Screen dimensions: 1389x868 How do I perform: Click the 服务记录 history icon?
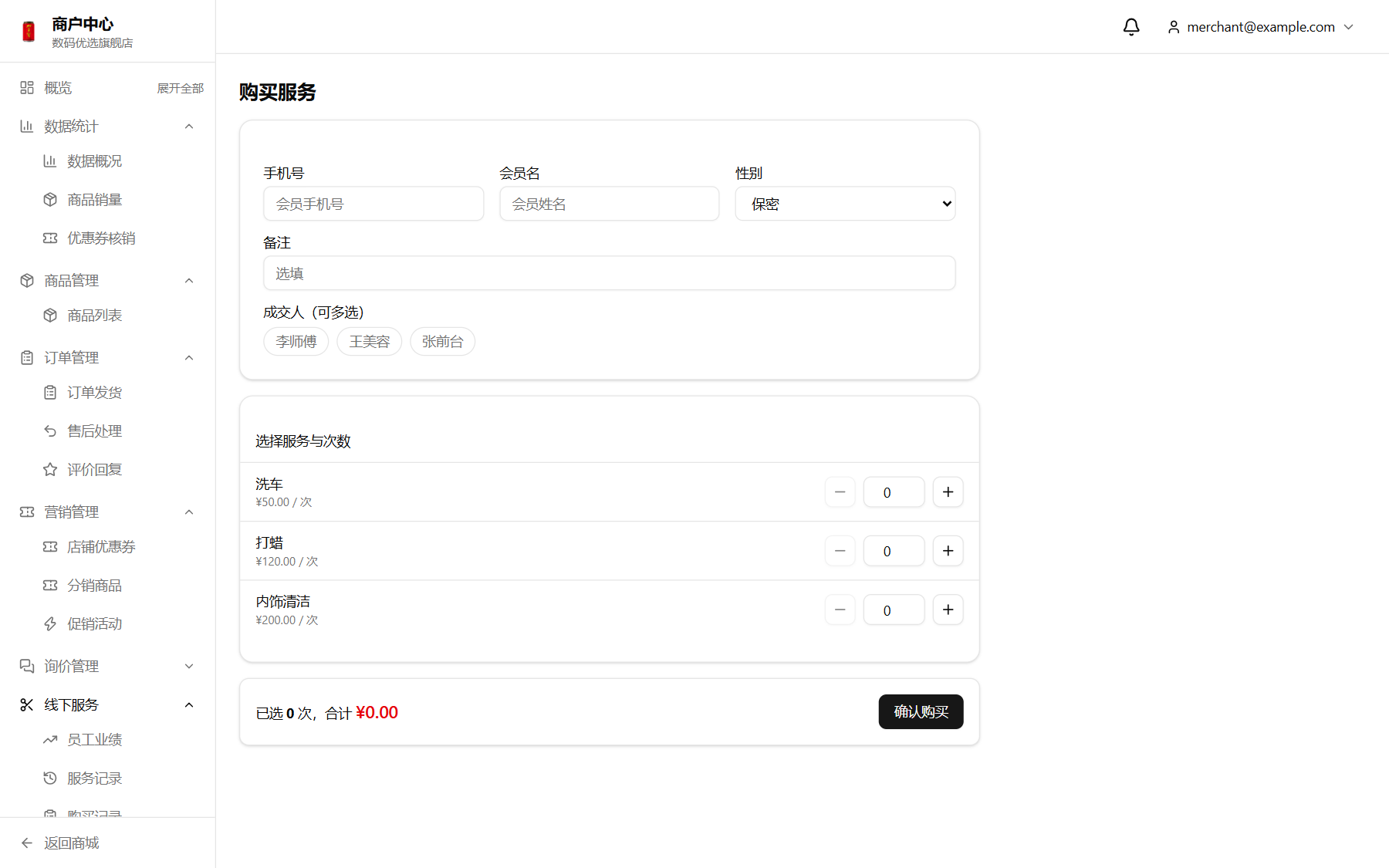coord(50,778)
